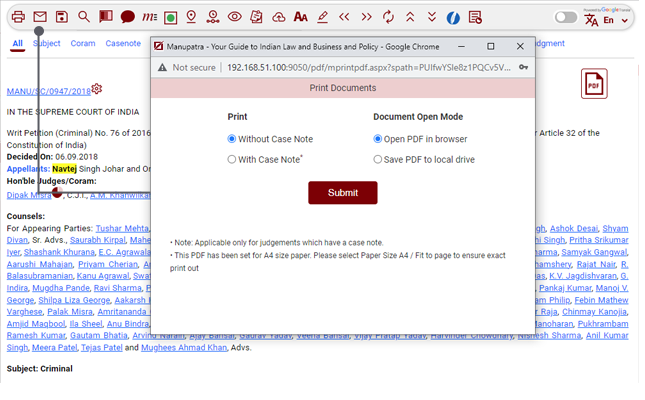
Task: Select With Case Note option
Action: pos(232,159)
